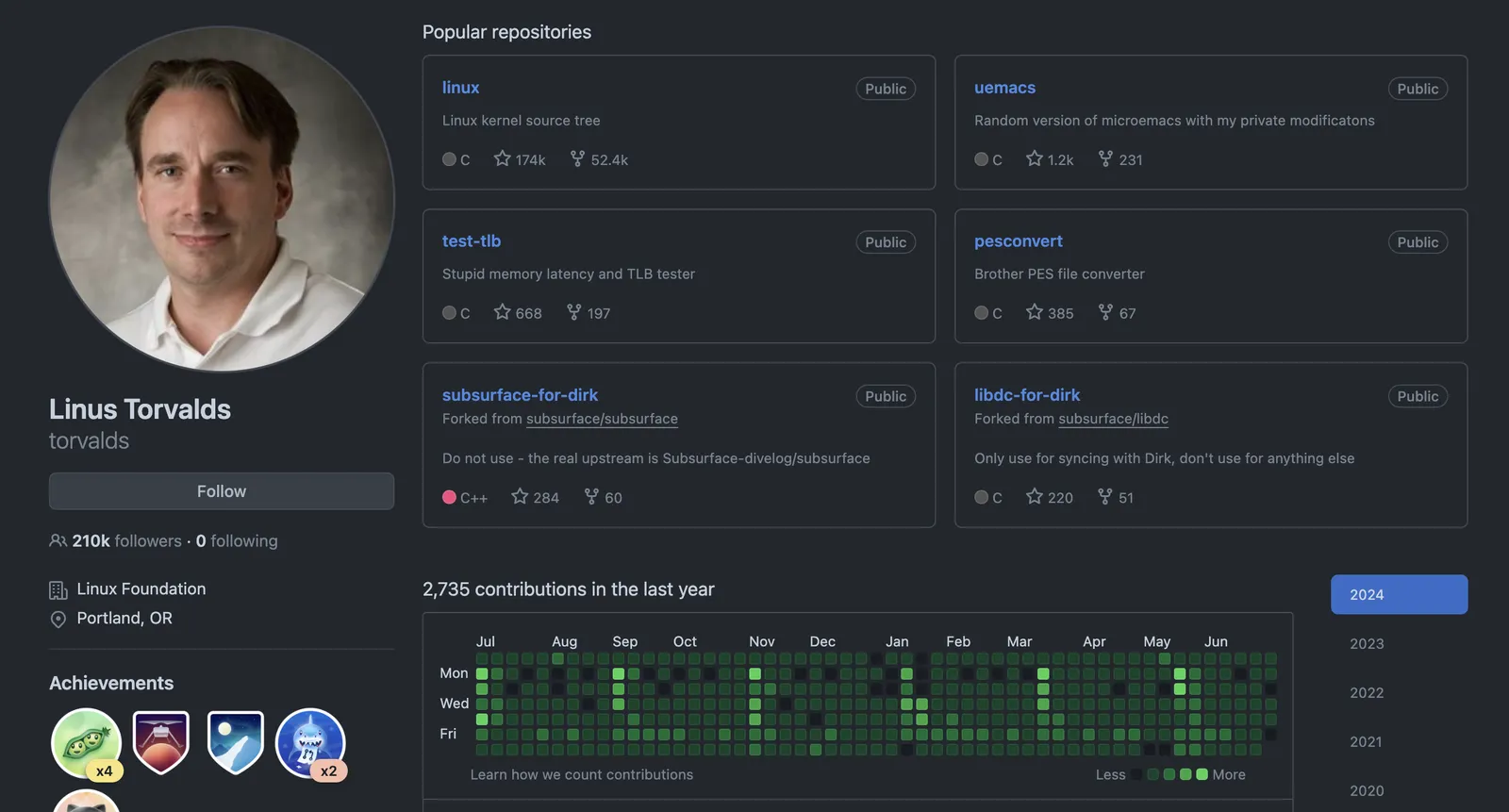Click the fork icon showing 52.4k forks
This screenshot has height=812, width=1509.
tap(577, 159)
